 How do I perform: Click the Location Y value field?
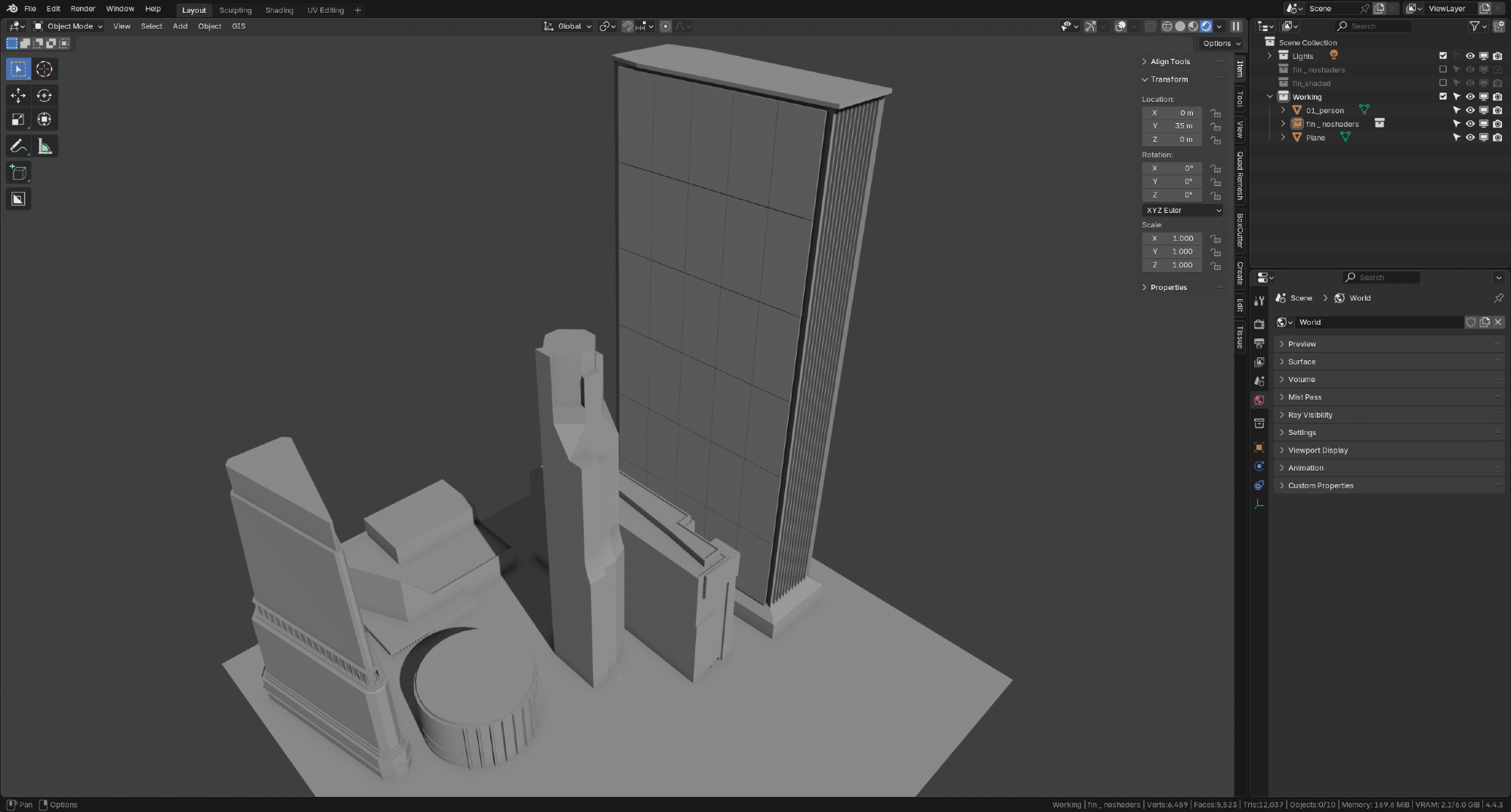click(x=1173, y=126)
